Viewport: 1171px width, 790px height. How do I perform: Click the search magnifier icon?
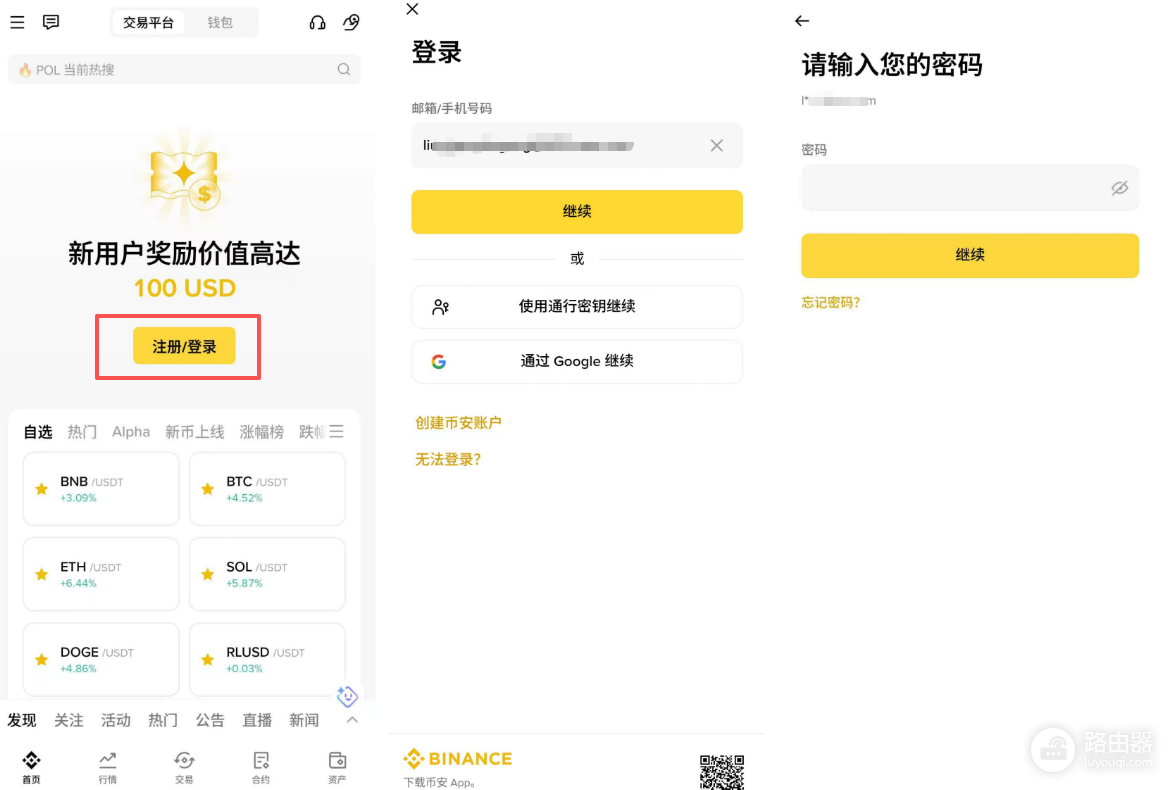coord(344,69)
